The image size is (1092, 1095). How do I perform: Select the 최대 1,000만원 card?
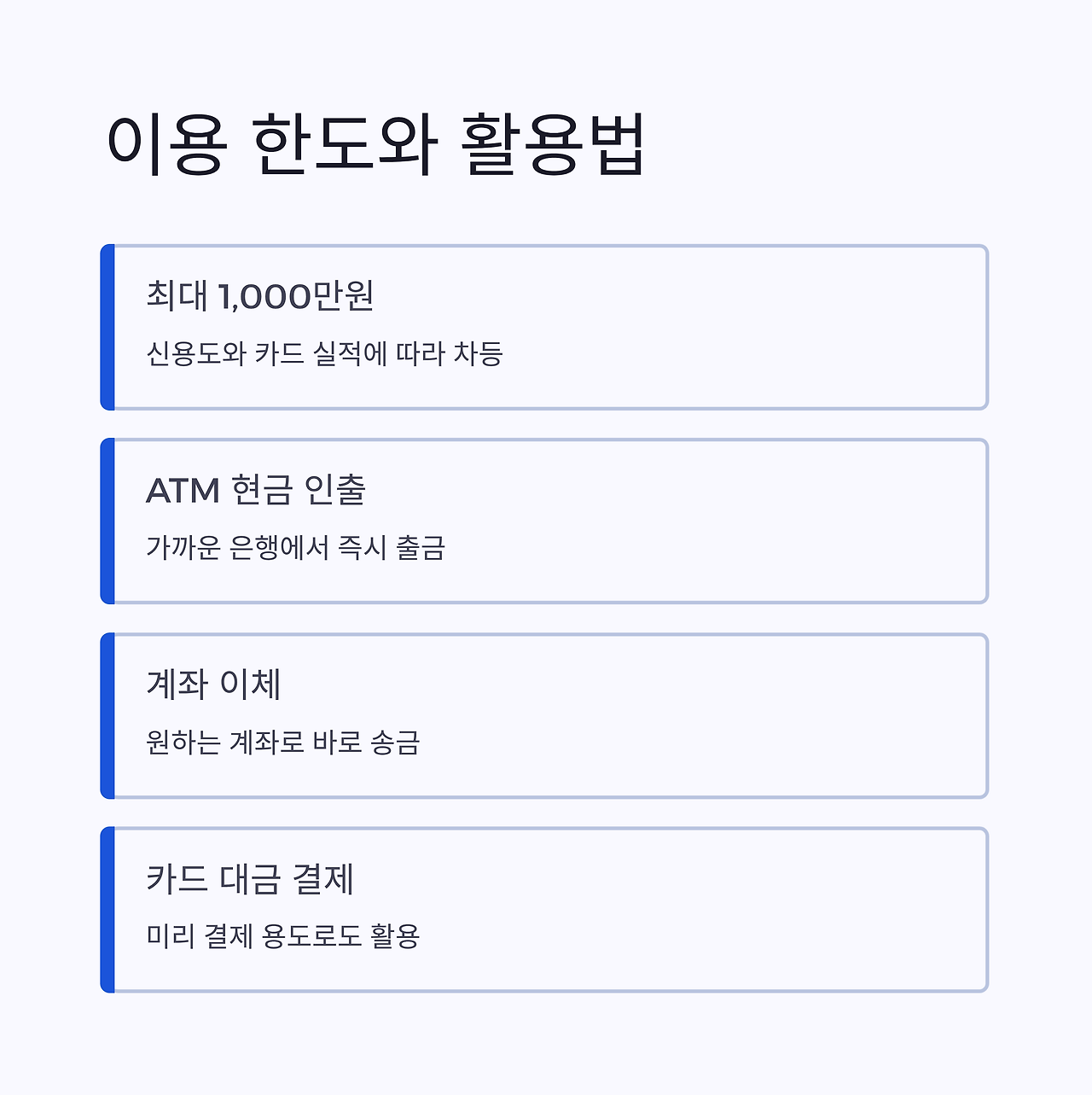point(544,328)
